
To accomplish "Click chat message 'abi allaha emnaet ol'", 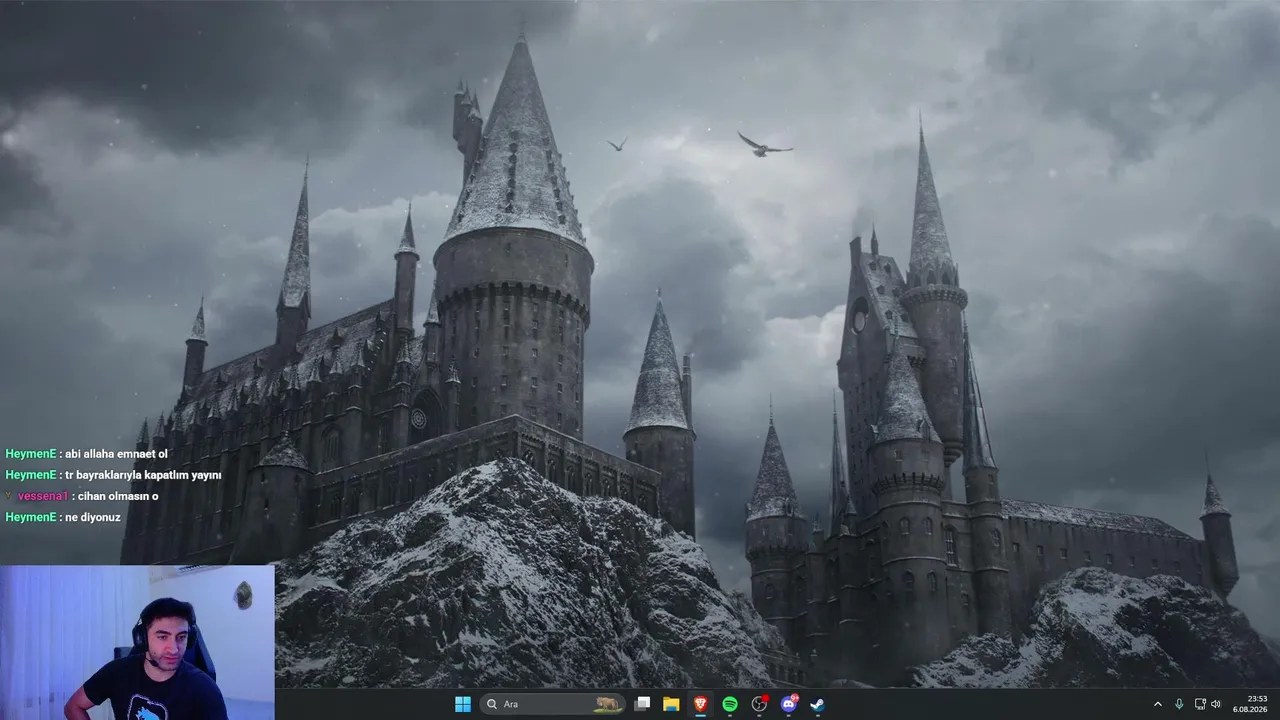I will click(x=116, y=454).
